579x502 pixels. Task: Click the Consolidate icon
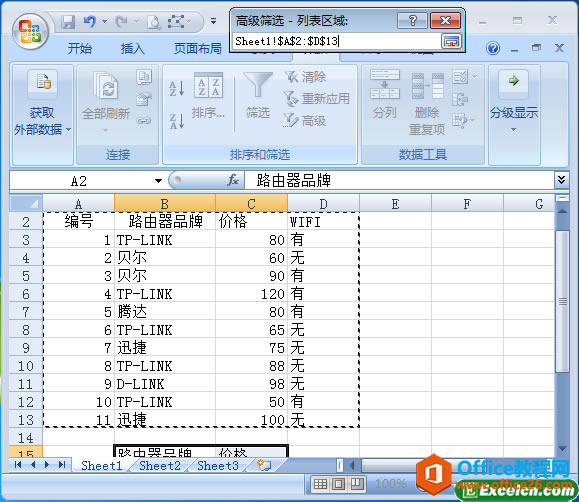coord(460,99)
